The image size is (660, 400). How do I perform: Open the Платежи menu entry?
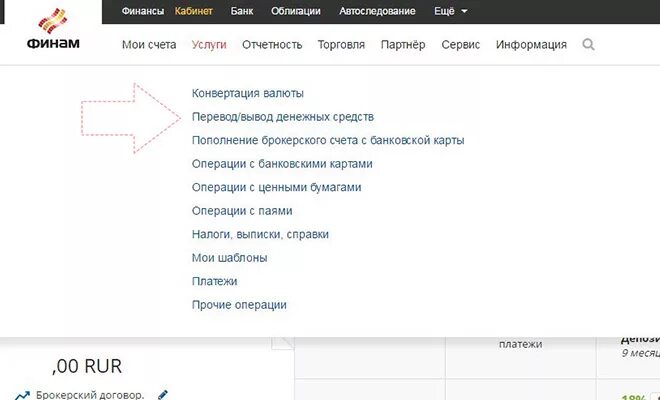tap(214, 281)
